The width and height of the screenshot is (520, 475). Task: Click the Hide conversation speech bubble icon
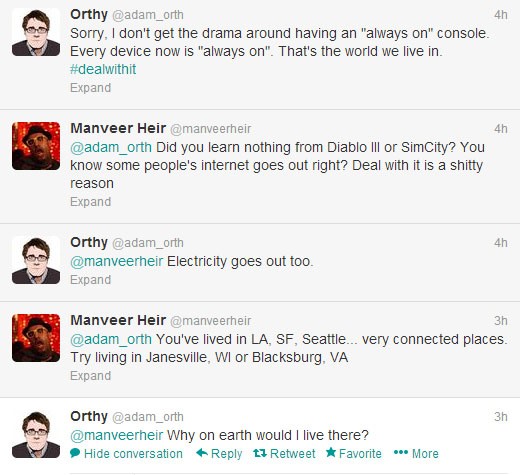tap(75, 453)
